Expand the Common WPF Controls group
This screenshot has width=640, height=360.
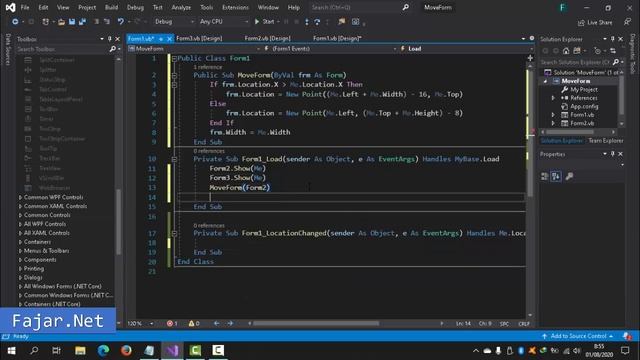pos(20,197)
